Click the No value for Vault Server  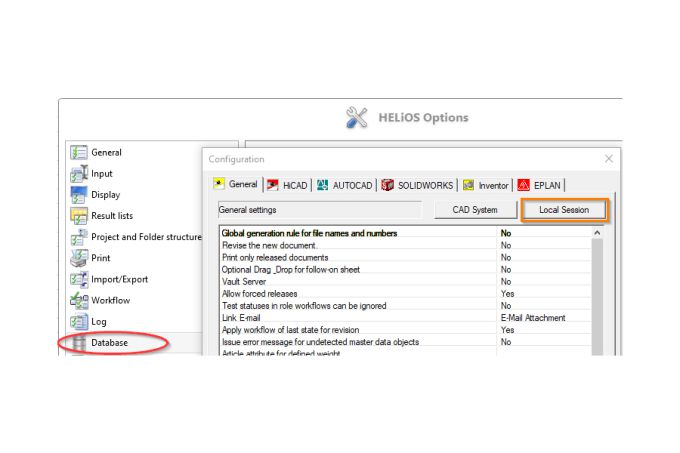pos(506,282)
